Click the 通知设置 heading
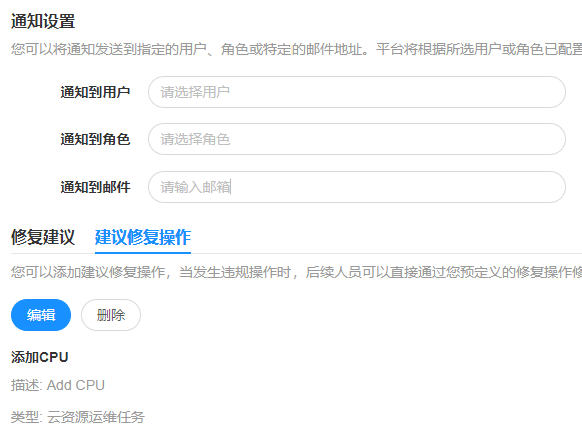 point(43,21)
